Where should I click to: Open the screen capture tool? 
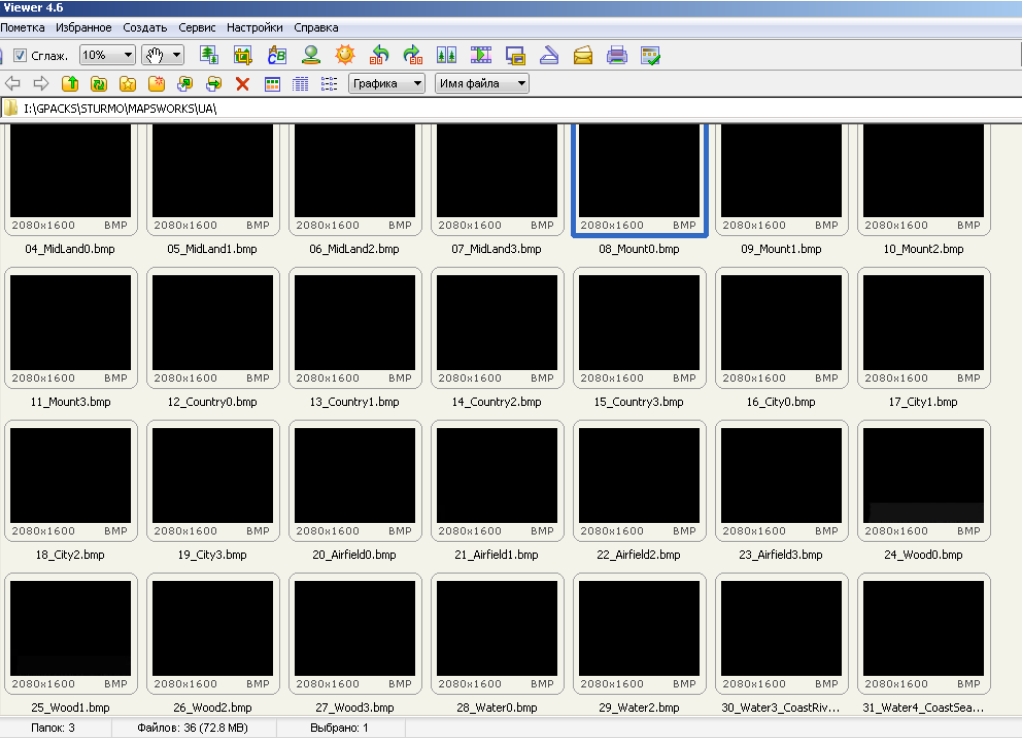(x=515, y=56)
